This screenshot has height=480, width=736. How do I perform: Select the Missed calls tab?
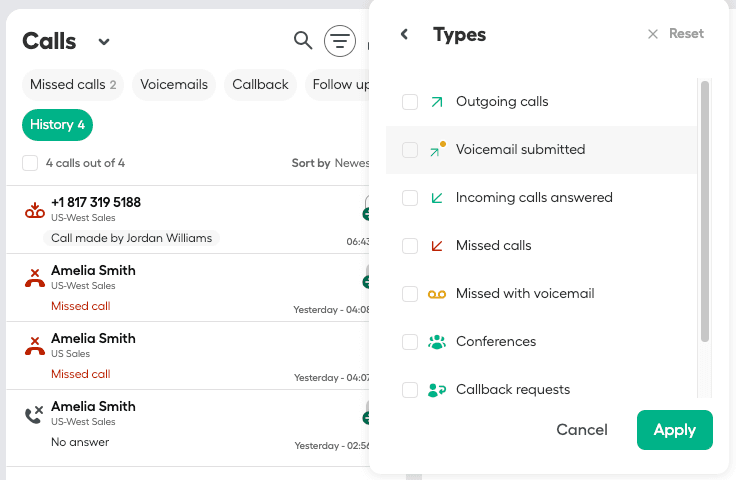73,85
